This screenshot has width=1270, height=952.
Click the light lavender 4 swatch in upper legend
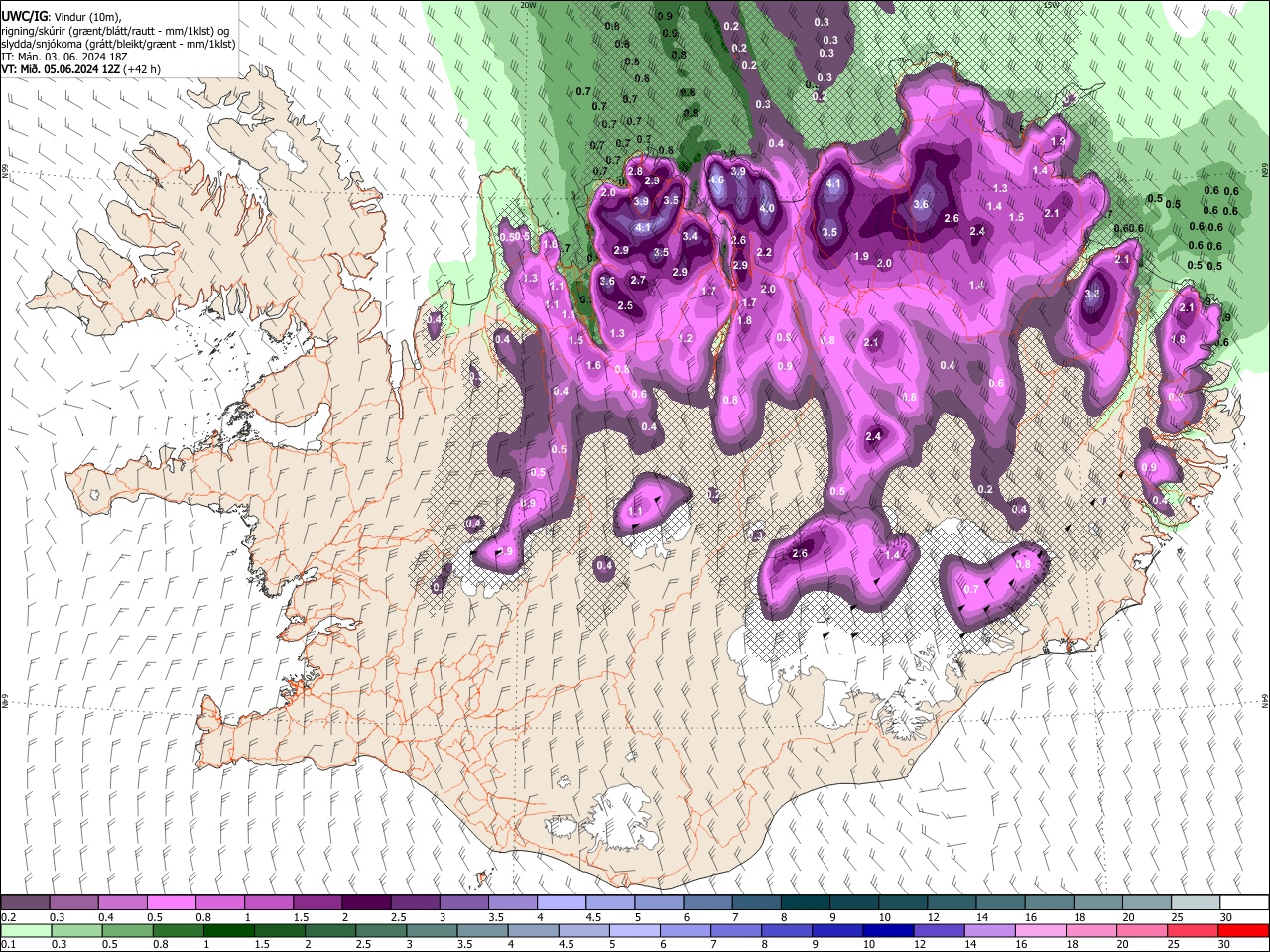(x=560, y=903)
